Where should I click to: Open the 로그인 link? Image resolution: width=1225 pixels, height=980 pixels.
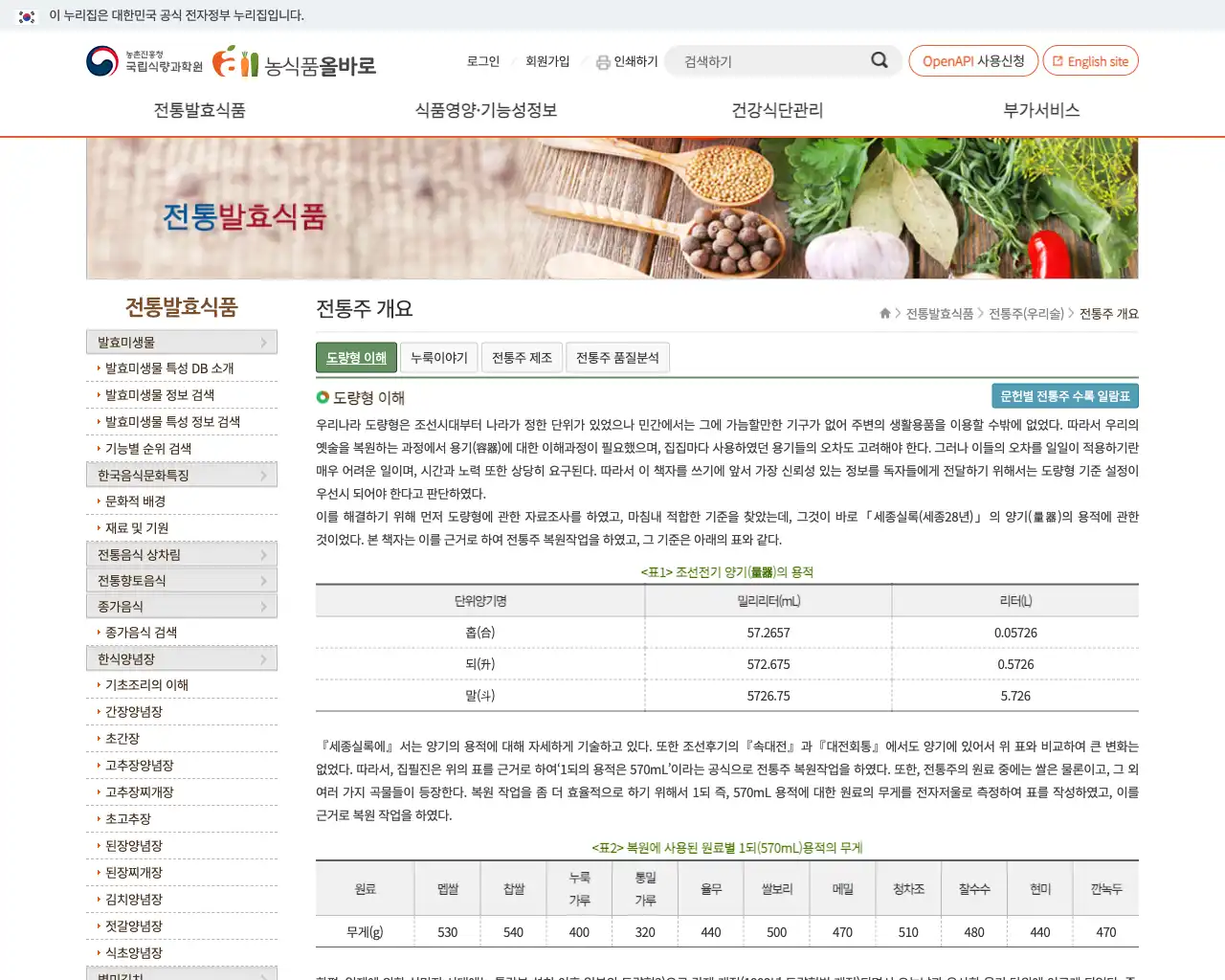(481, 61)
